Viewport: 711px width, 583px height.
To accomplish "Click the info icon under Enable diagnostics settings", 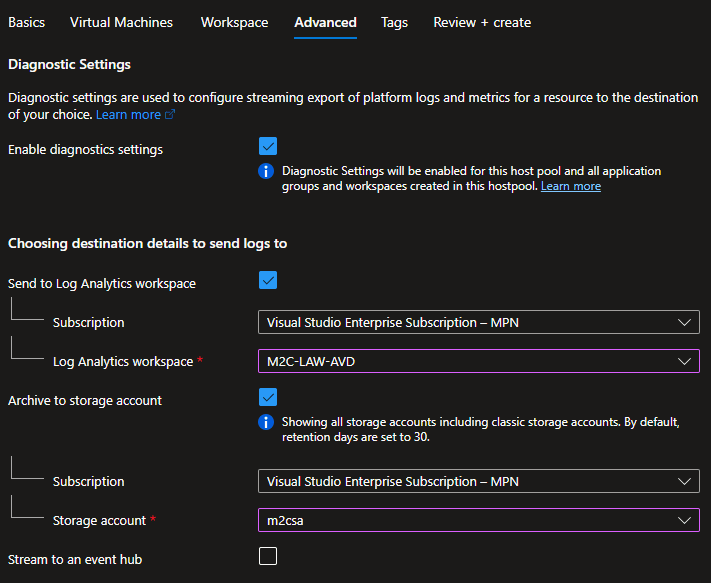I will [x=266, y=172].
